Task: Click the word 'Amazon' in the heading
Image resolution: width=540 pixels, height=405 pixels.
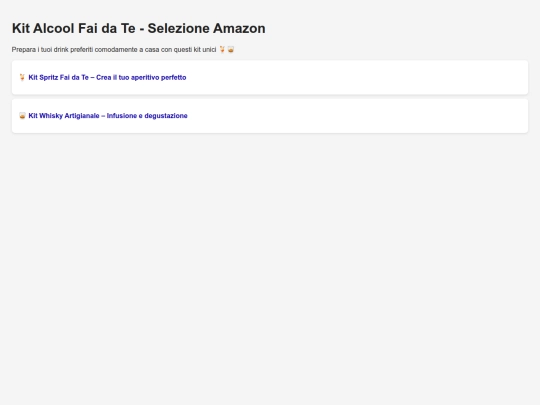Action: coord(239,28)
